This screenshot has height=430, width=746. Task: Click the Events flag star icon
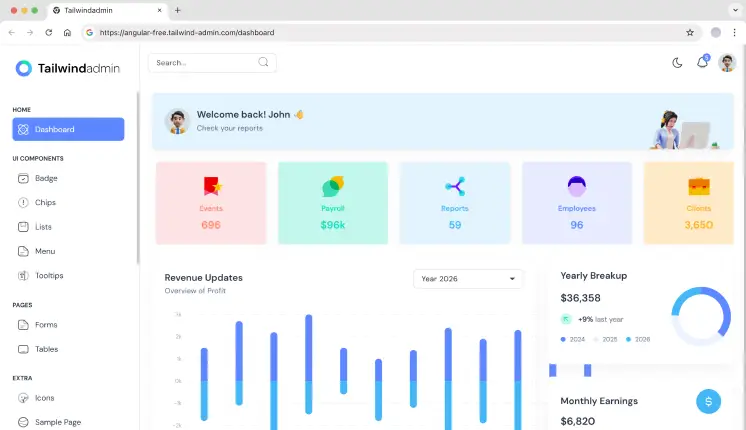click(212, 186)
